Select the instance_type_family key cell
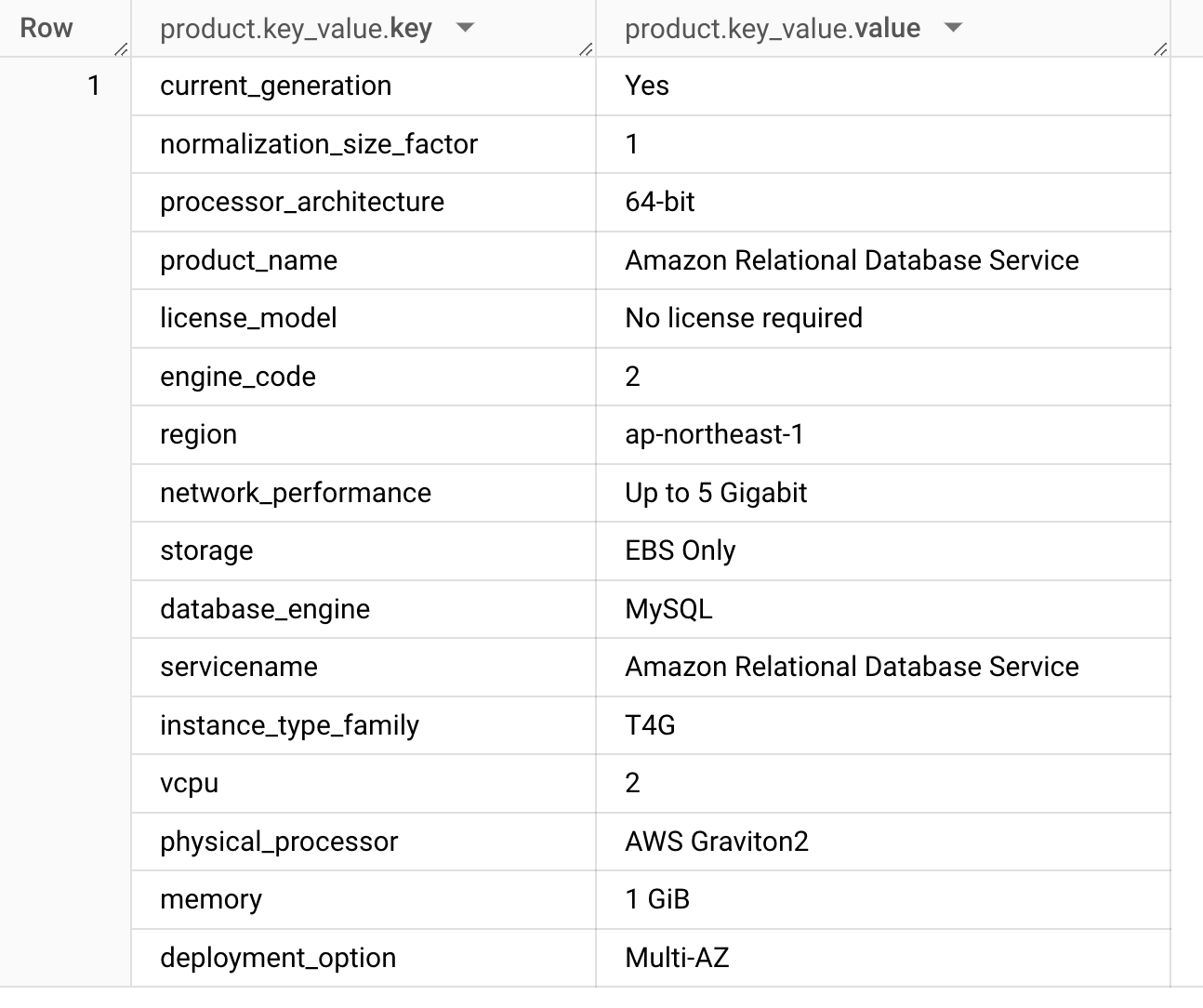This screenshot has width=1203, height=1008. (x=289, y=725)
